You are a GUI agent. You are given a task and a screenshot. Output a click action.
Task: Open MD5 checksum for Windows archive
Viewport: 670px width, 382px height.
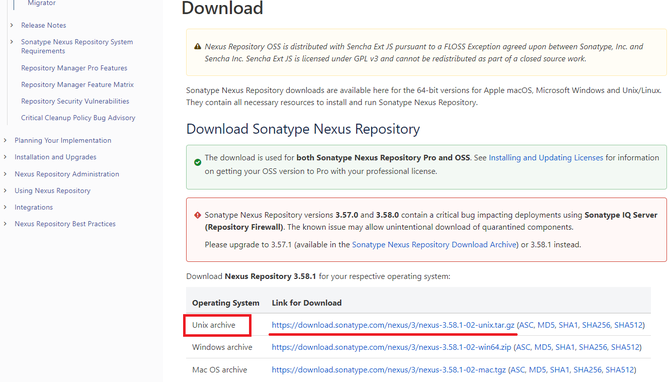click(x=543, y=347)
